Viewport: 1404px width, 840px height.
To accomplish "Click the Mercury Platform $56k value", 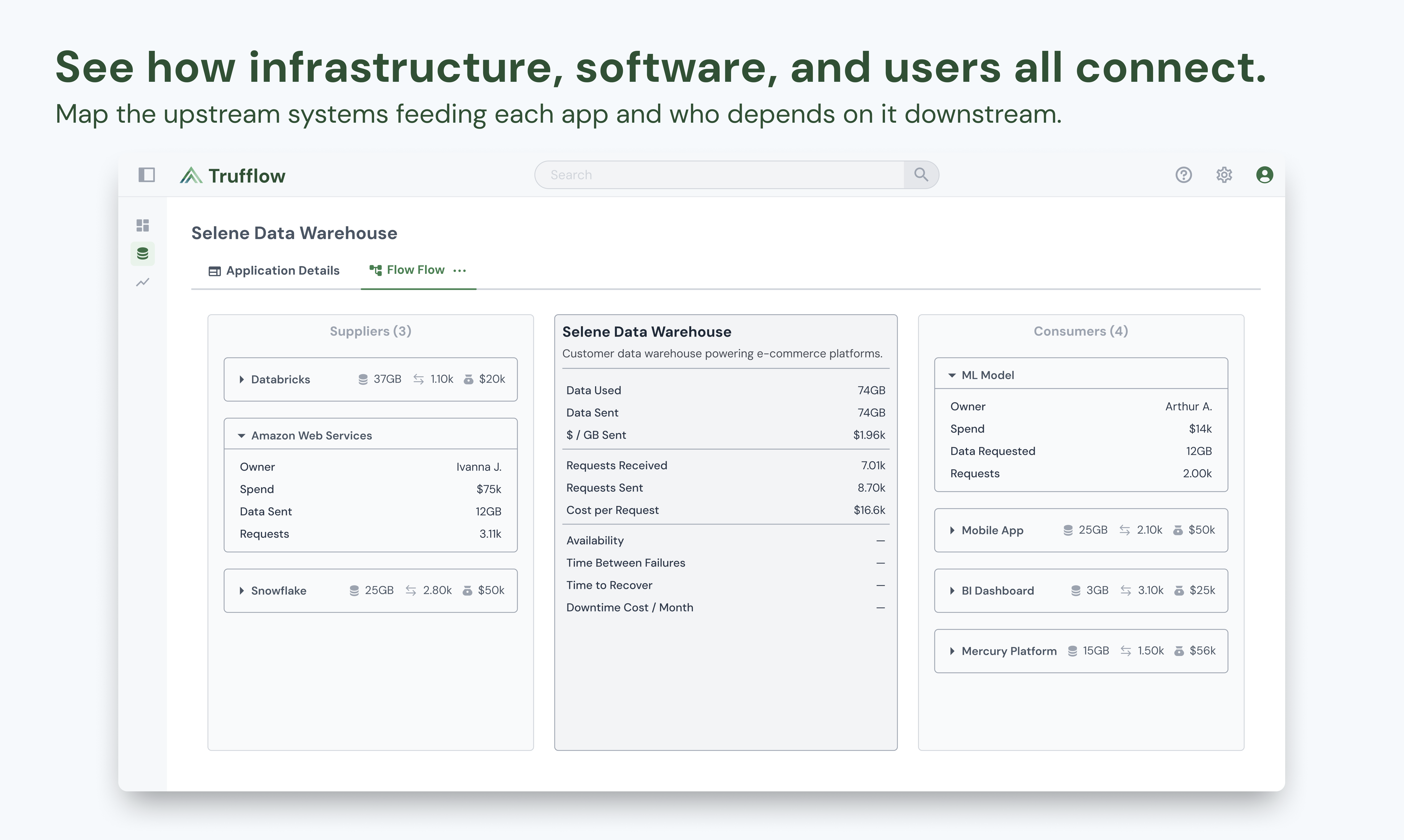I will pyautogui.click(x=1203, y=651).
